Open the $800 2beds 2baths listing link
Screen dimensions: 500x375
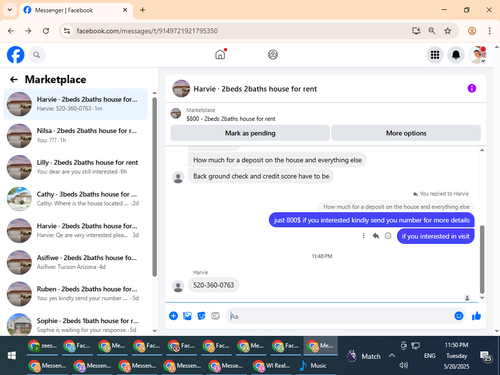coord(231,119)
